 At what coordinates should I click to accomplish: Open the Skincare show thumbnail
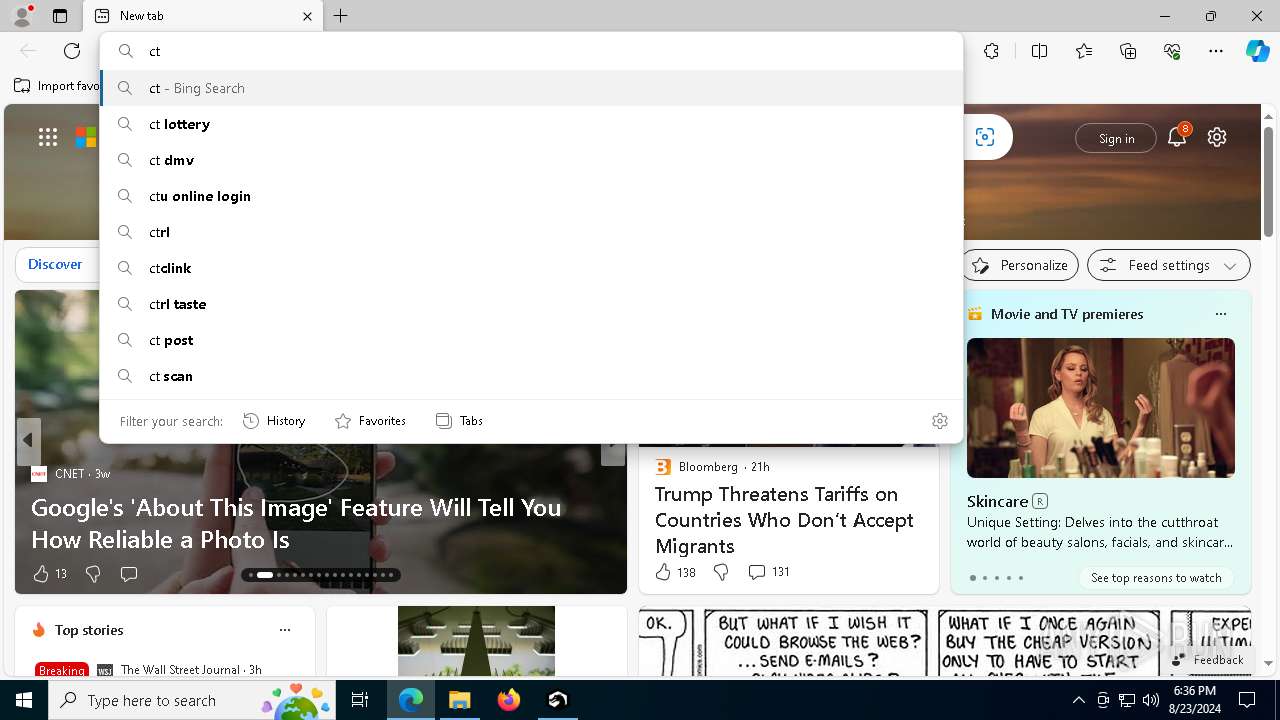coord(1100,408)
